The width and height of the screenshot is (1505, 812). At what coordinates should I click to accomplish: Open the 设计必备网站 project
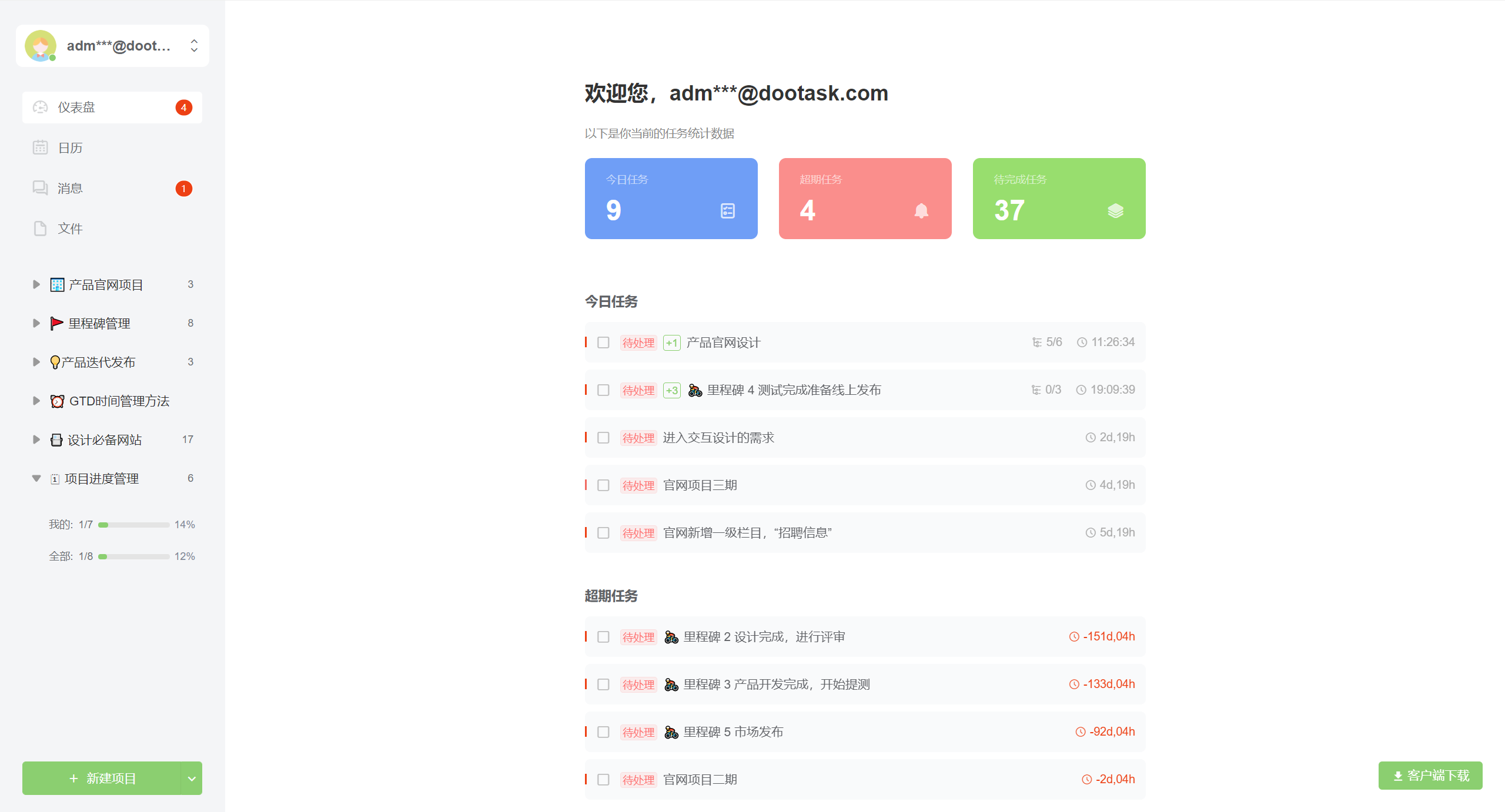click(x=105, y=440)
